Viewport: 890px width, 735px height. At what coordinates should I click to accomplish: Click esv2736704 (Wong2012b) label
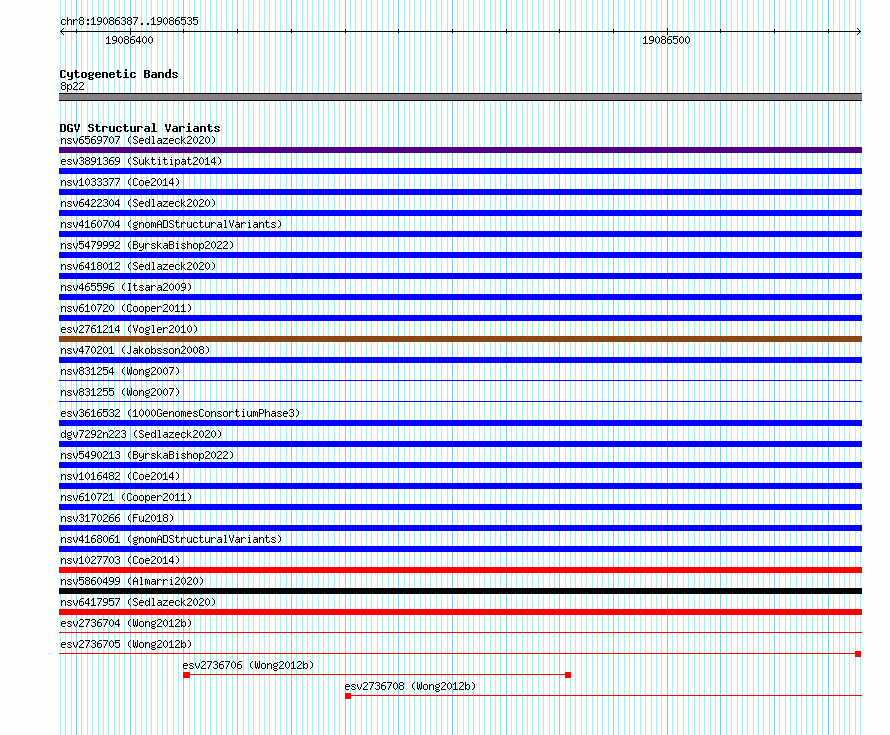pyautogui.click(x=126, y=623)
